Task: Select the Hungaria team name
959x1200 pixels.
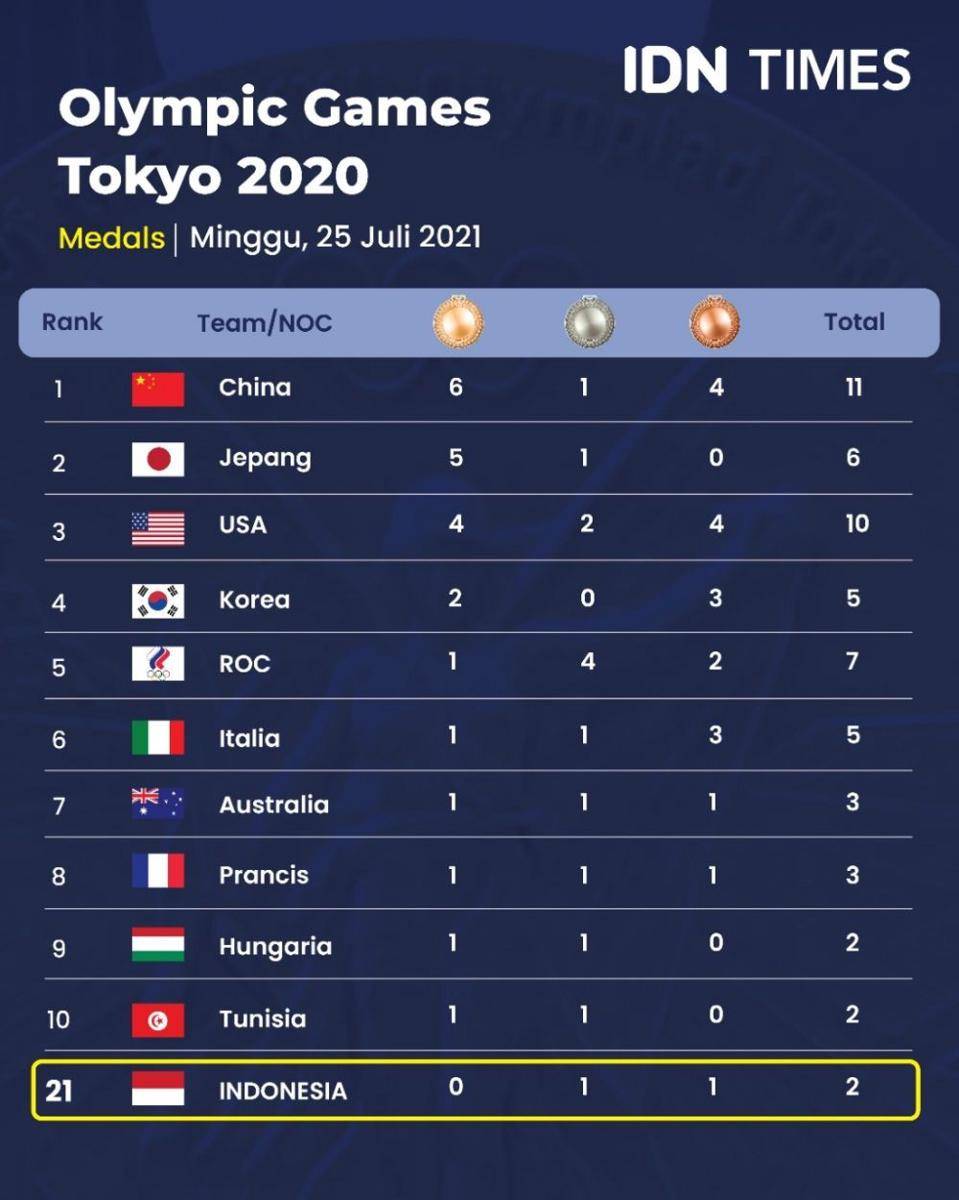Action: [x=275, y=947]
